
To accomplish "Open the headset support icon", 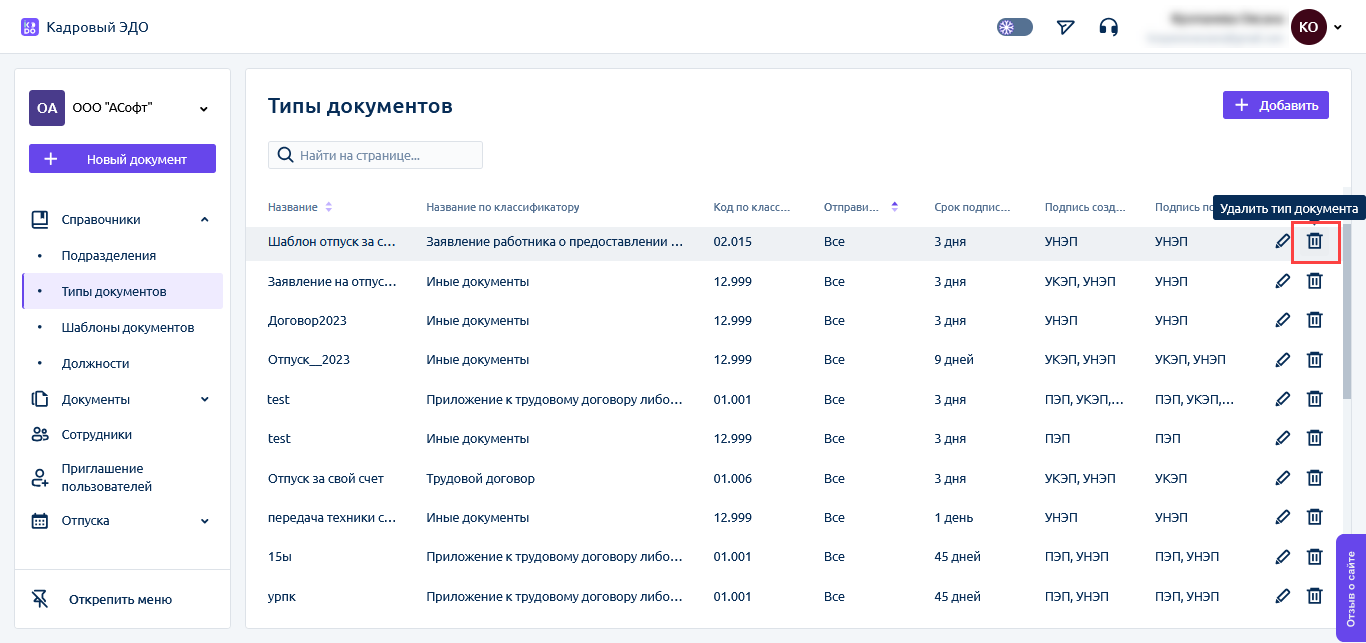I will coord(1108,27).
